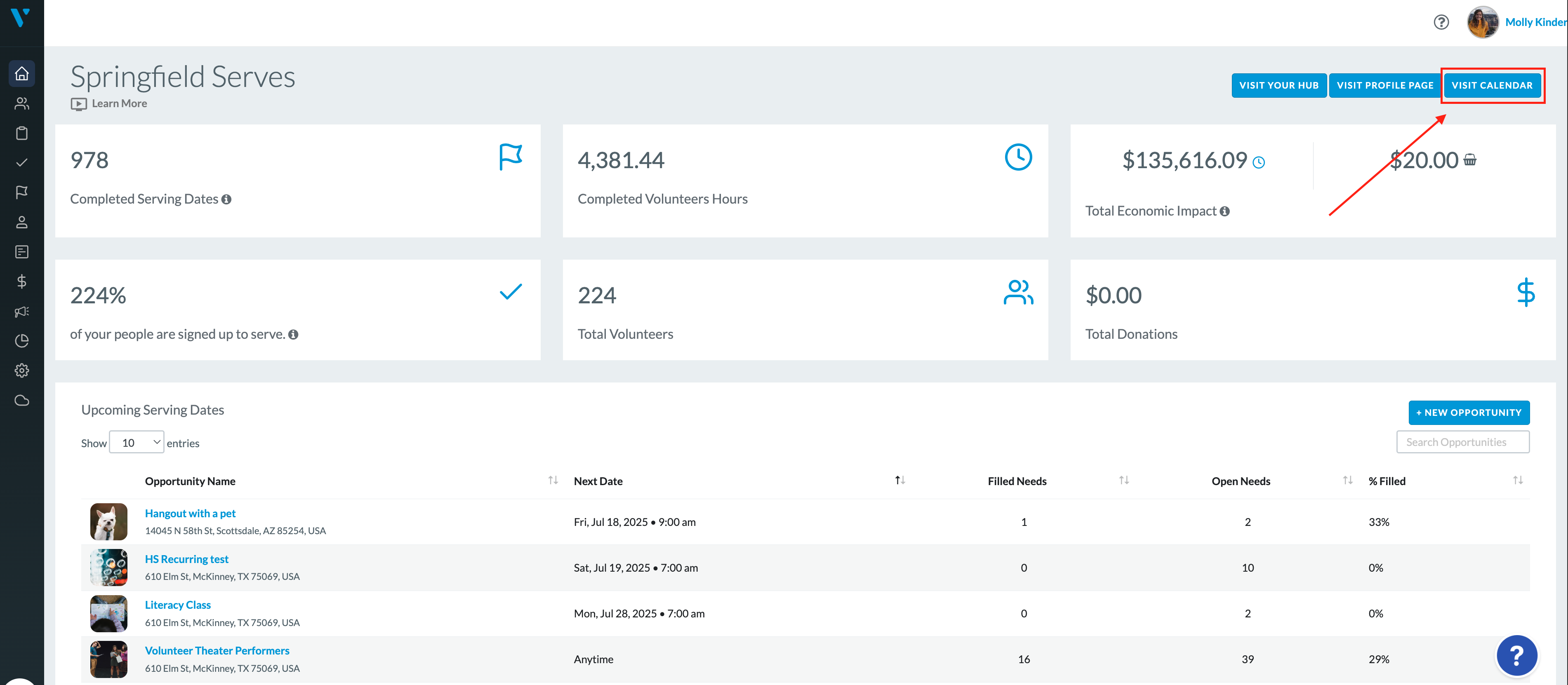Click the thumbnail for Volunteer Theater Performers
This screenshot has height=685, width=1568.
tap(109, 659)
